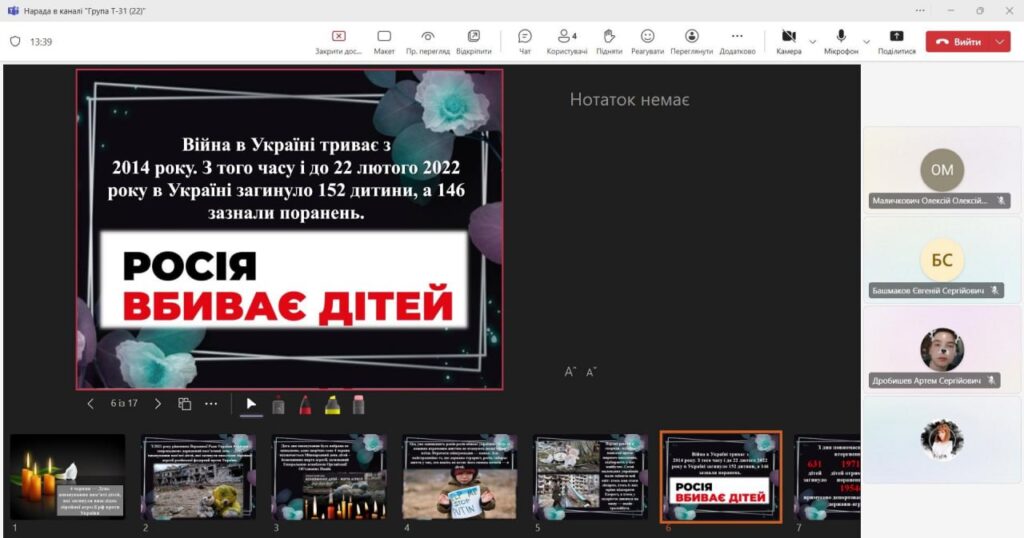Expand the Вийти leave options arrow
The image size is (1024, 538).
pyautogui.click(x=1001, y=42)
